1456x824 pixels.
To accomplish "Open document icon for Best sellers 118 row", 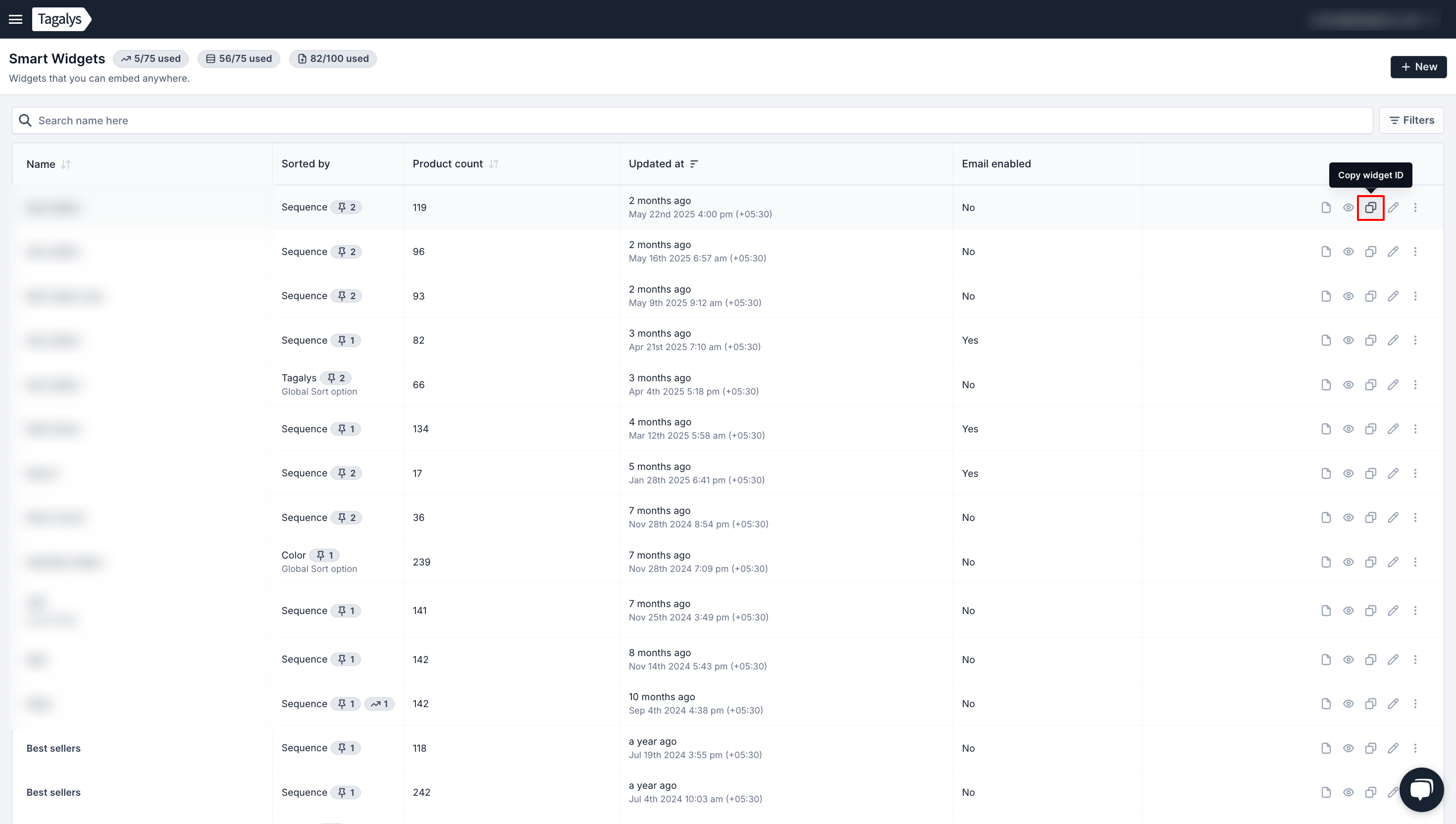I will click(x=1326, y=748).
